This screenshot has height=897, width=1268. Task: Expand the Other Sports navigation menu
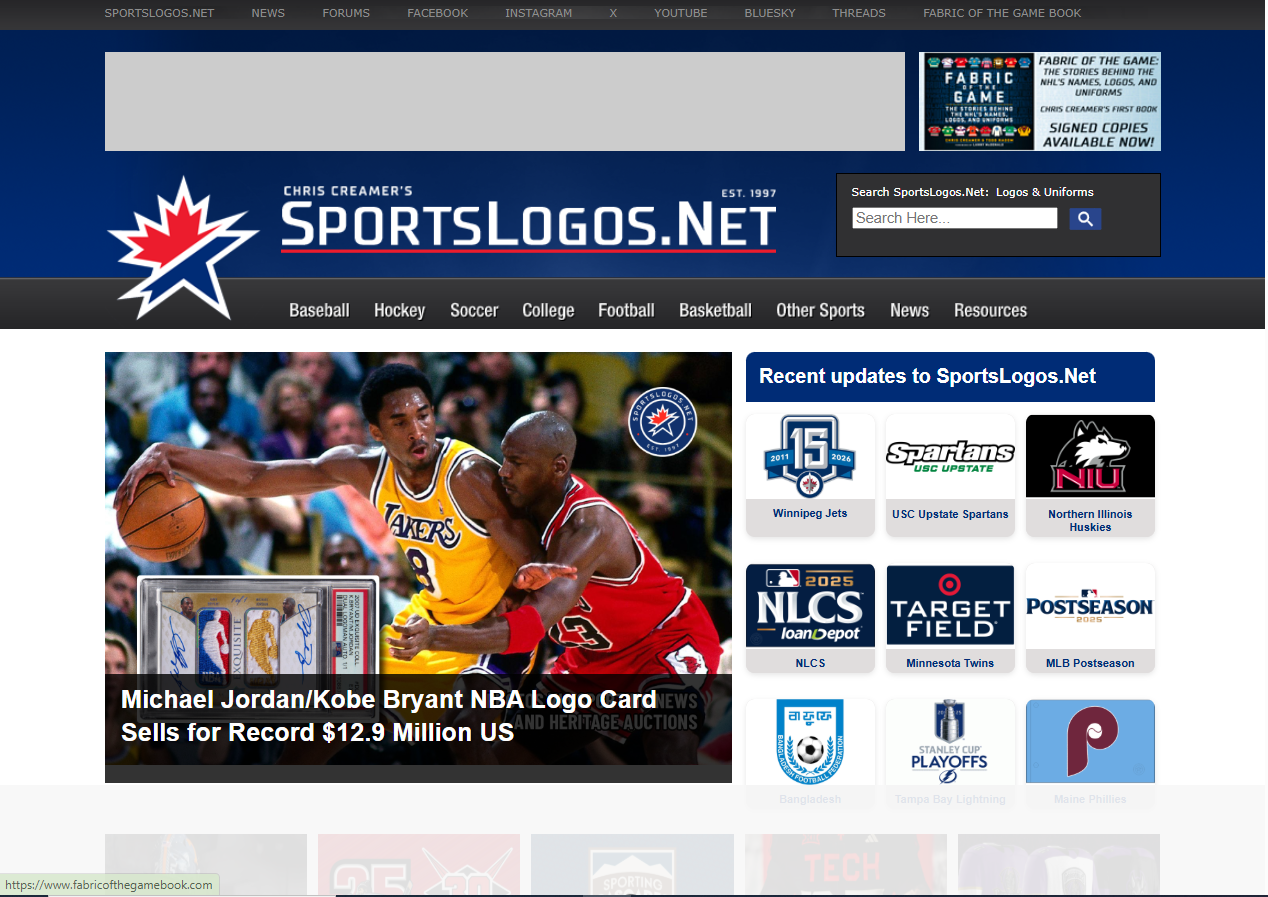click(x=820, y=310)
